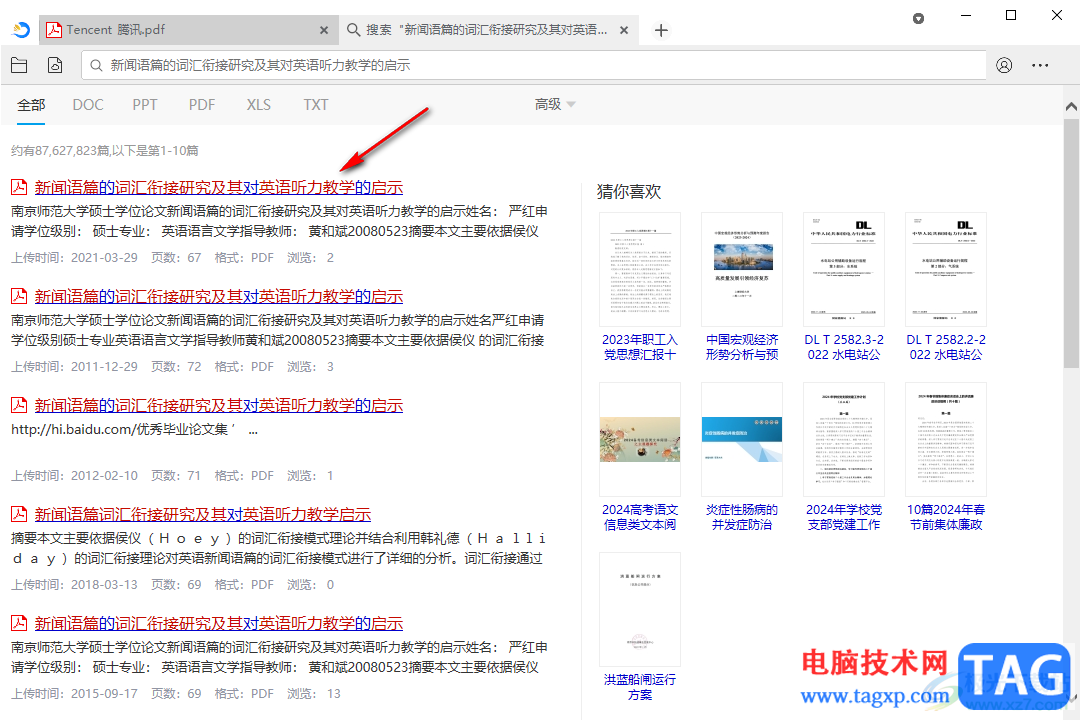Click the 炎症性肠病的并发症防治 link

click(x=742, y=517)
